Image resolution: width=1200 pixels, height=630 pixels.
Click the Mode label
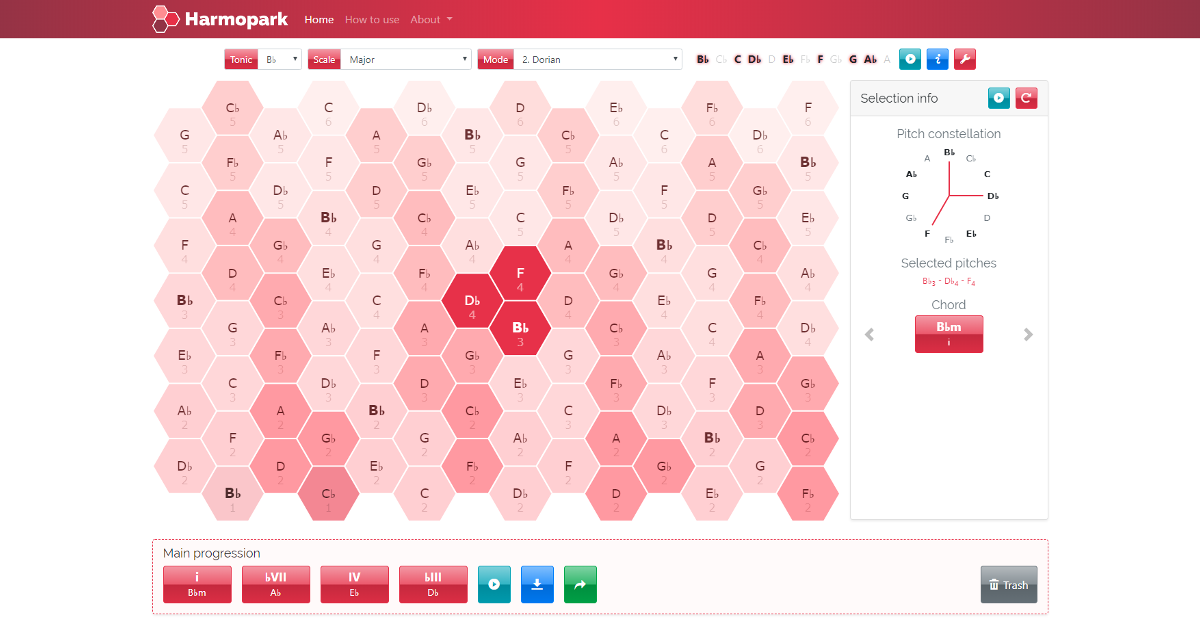496,59
